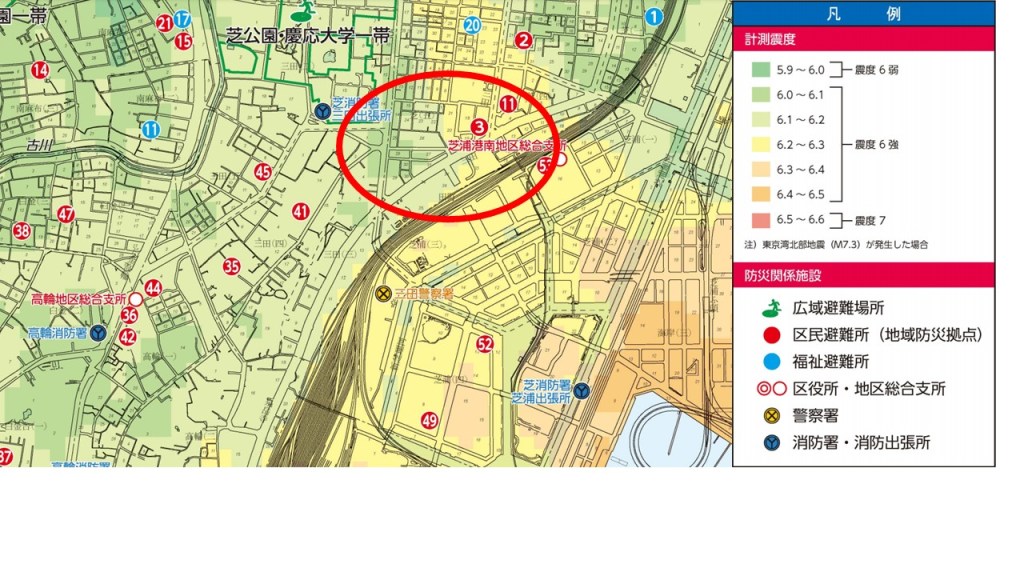
Task: Click the 三田警察署 police station icon
Action: coord(382,294)
